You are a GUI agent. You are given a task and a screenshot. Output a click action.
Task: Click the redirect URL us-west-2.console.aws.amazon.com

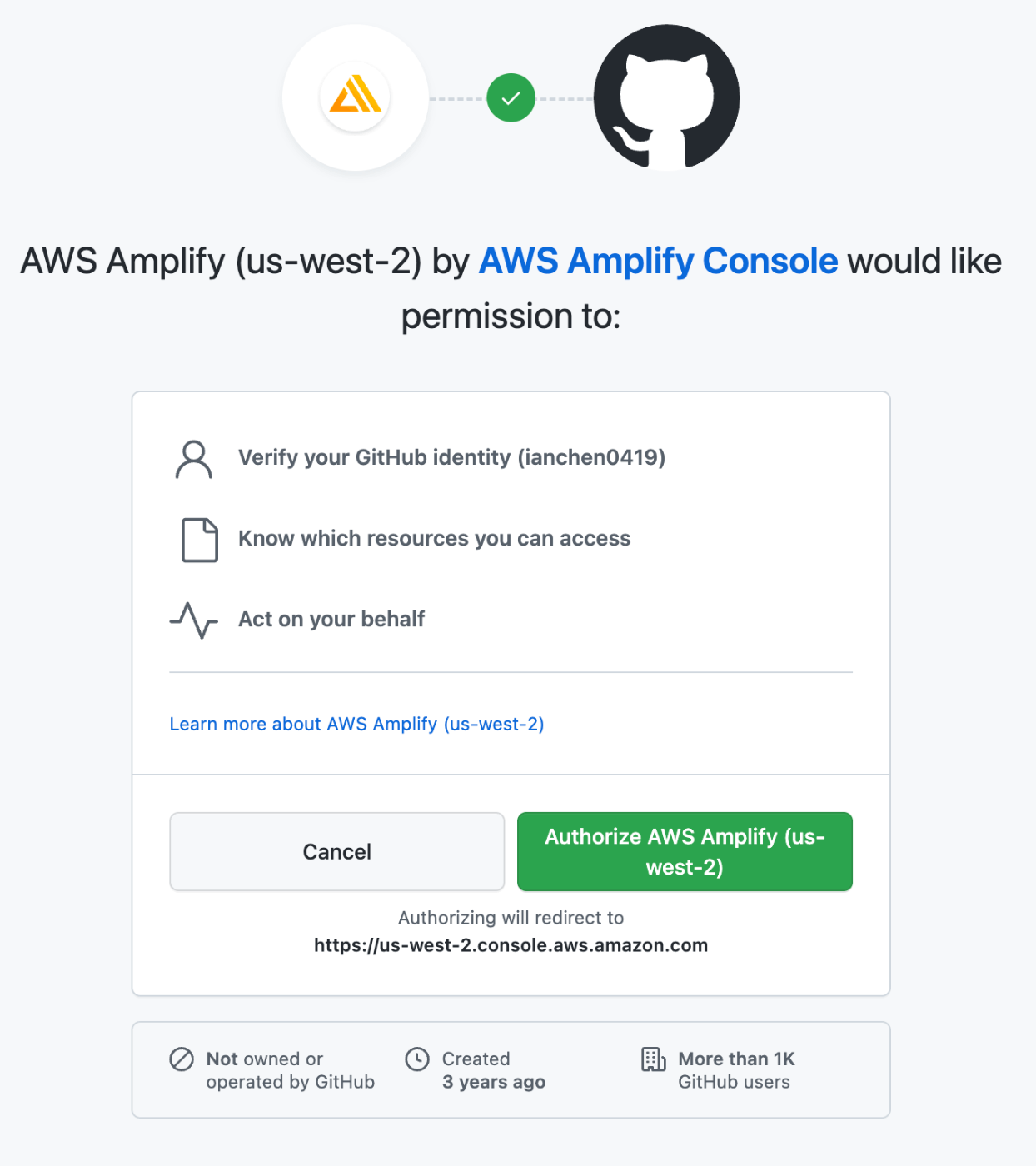(x=511, y=945)
